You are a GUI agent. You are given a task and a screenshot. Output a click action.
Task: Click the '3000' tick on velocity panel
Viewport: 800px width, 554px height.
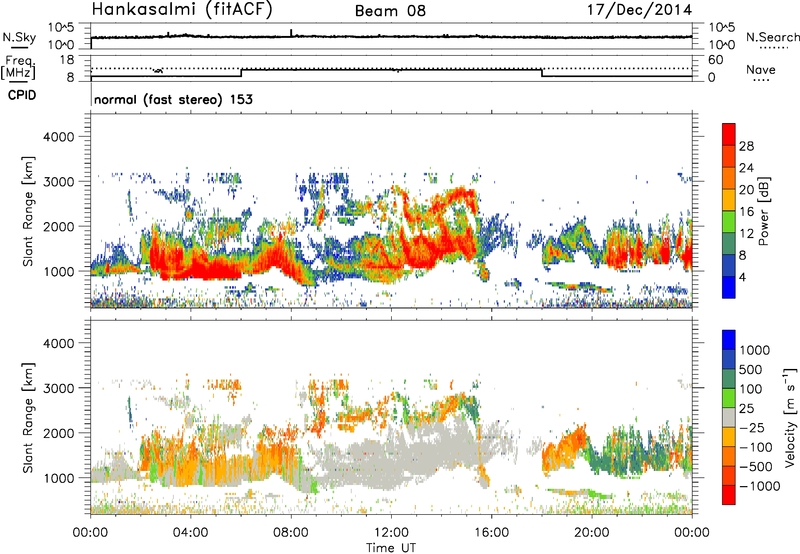[59, 388]
